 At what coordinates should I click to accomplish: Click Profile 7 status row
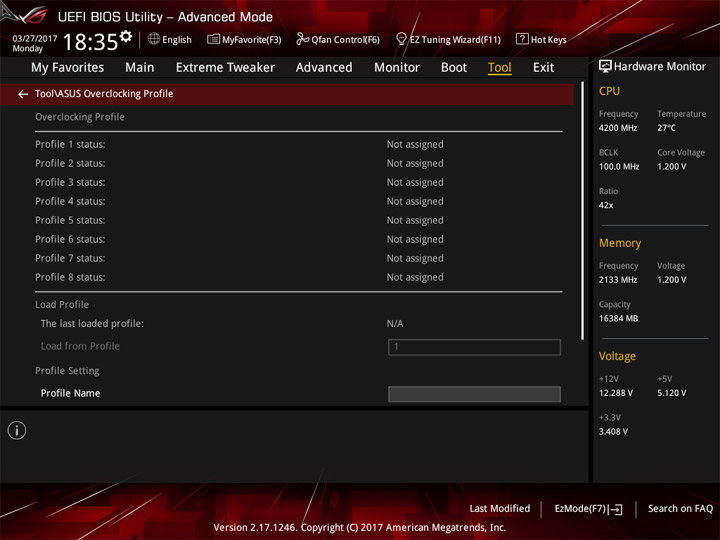(x=298, y=258)
